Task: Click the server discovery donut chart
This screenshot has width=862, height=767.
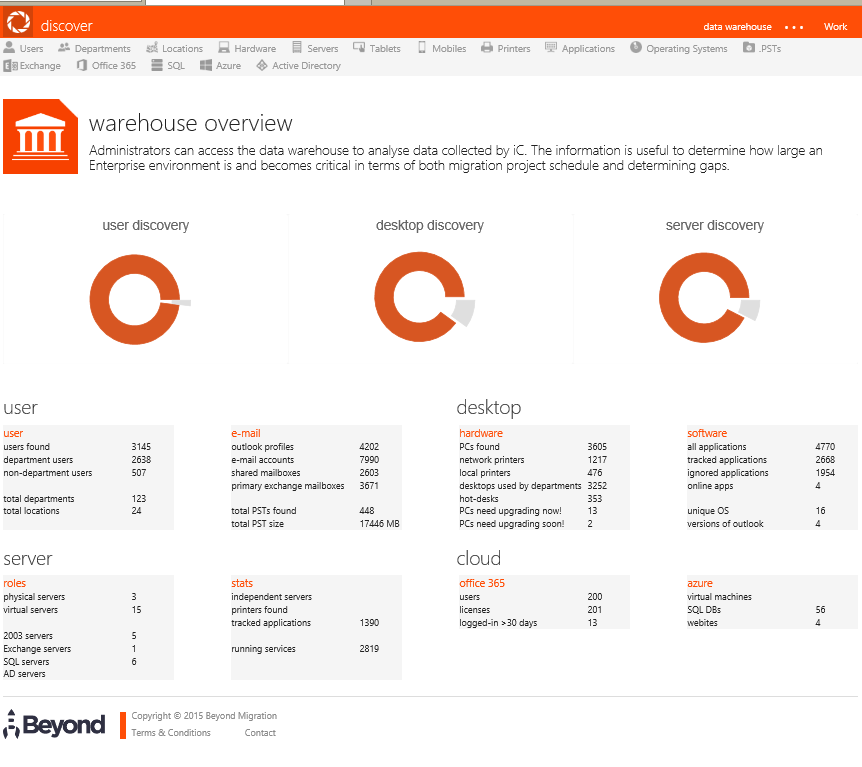Action: tap(709, 297)
